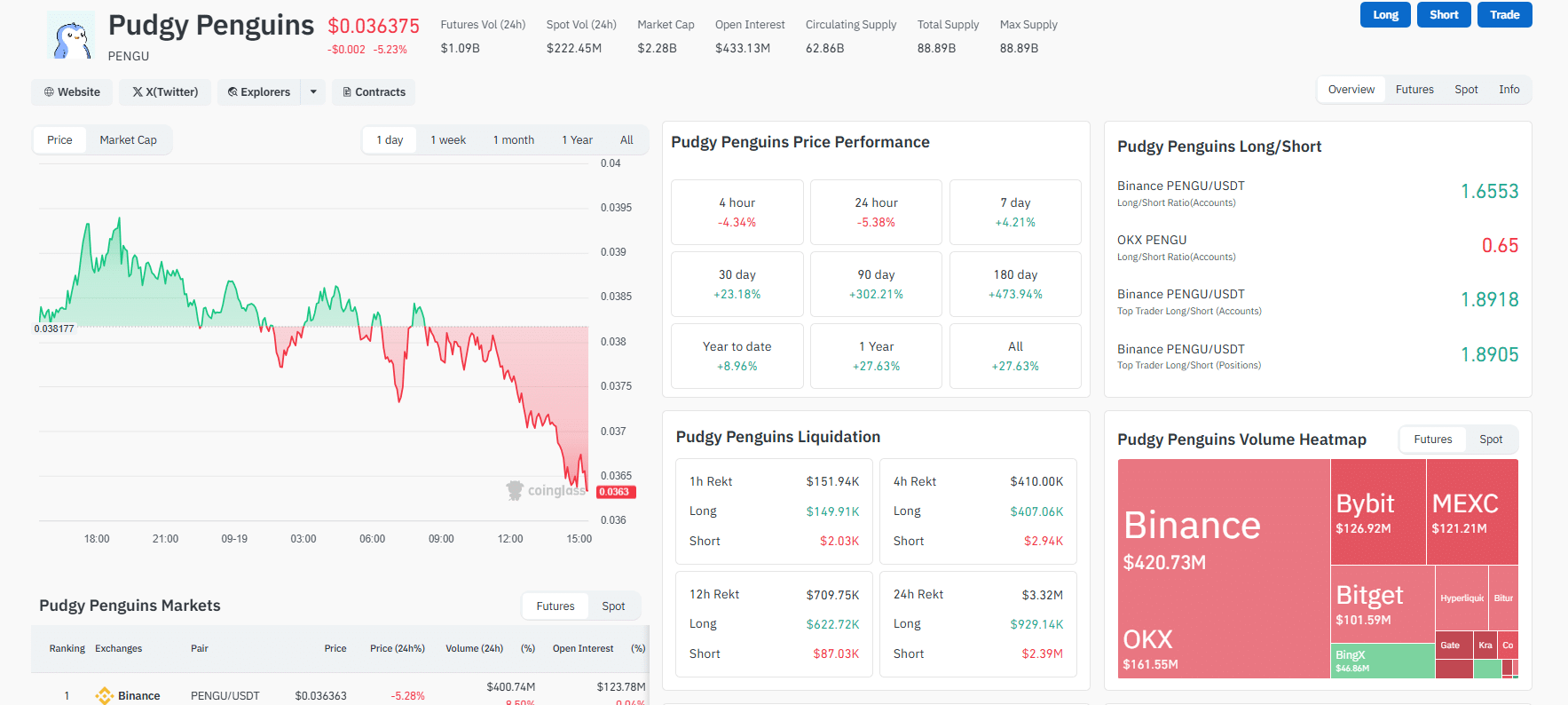Switch to the Overview tab
Image resolution: width=1568 pixels, height=705 pixels.
click(x=1351, y=90)
